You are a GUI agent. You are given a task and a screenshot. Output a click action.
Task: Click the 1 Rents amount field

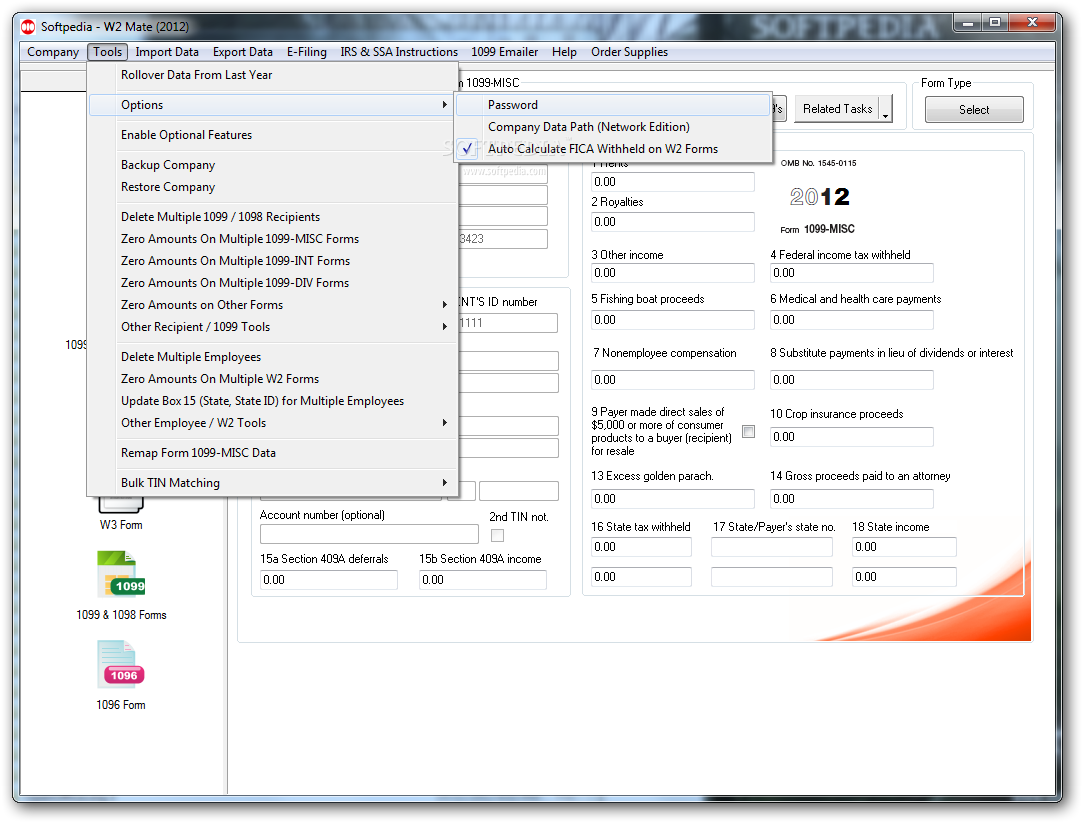[x=673, y=182]
